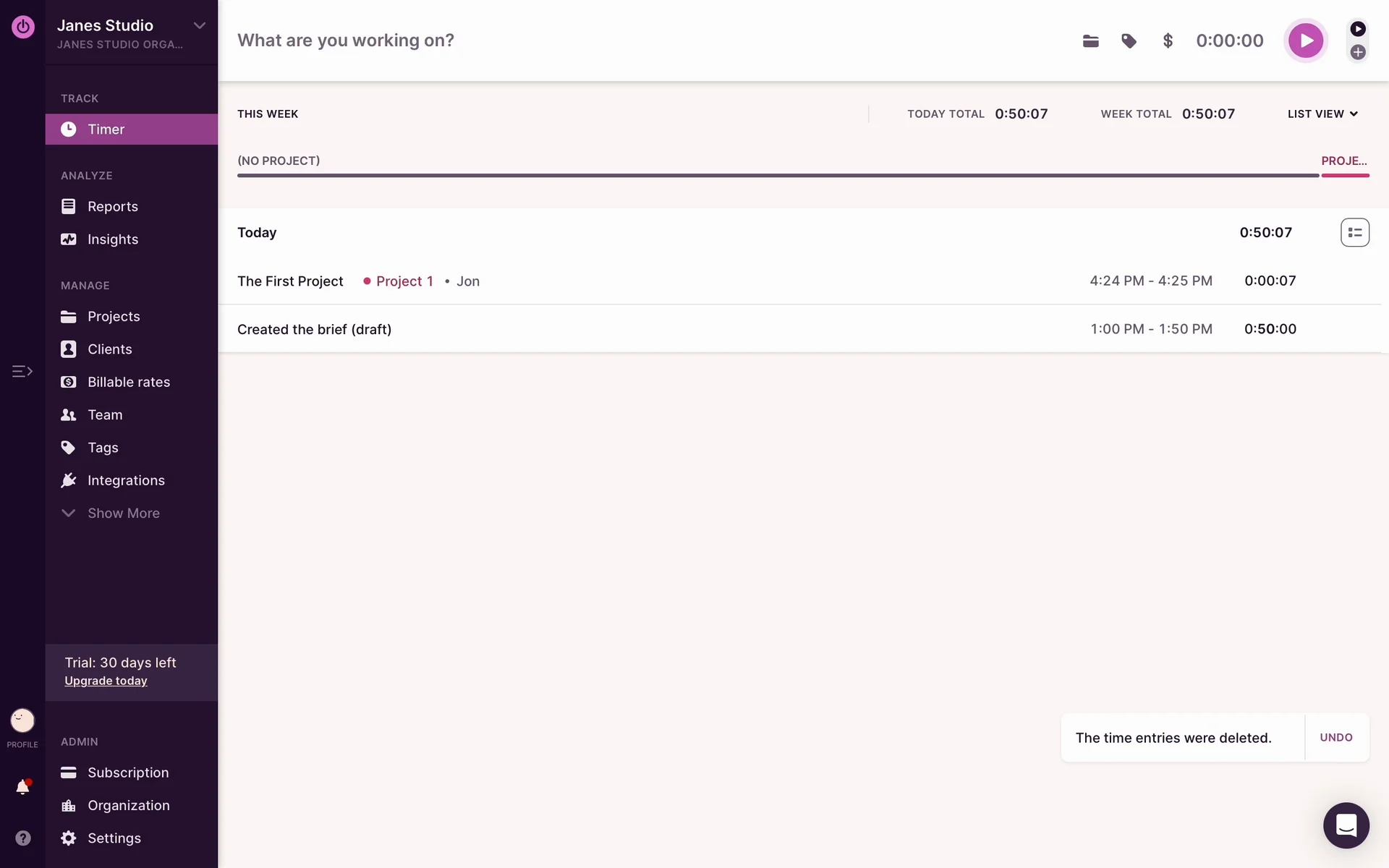Viewport: 1389px width, 868px height.
Task: Click the No Project progress bar segment
Action: tap(777, 175)
